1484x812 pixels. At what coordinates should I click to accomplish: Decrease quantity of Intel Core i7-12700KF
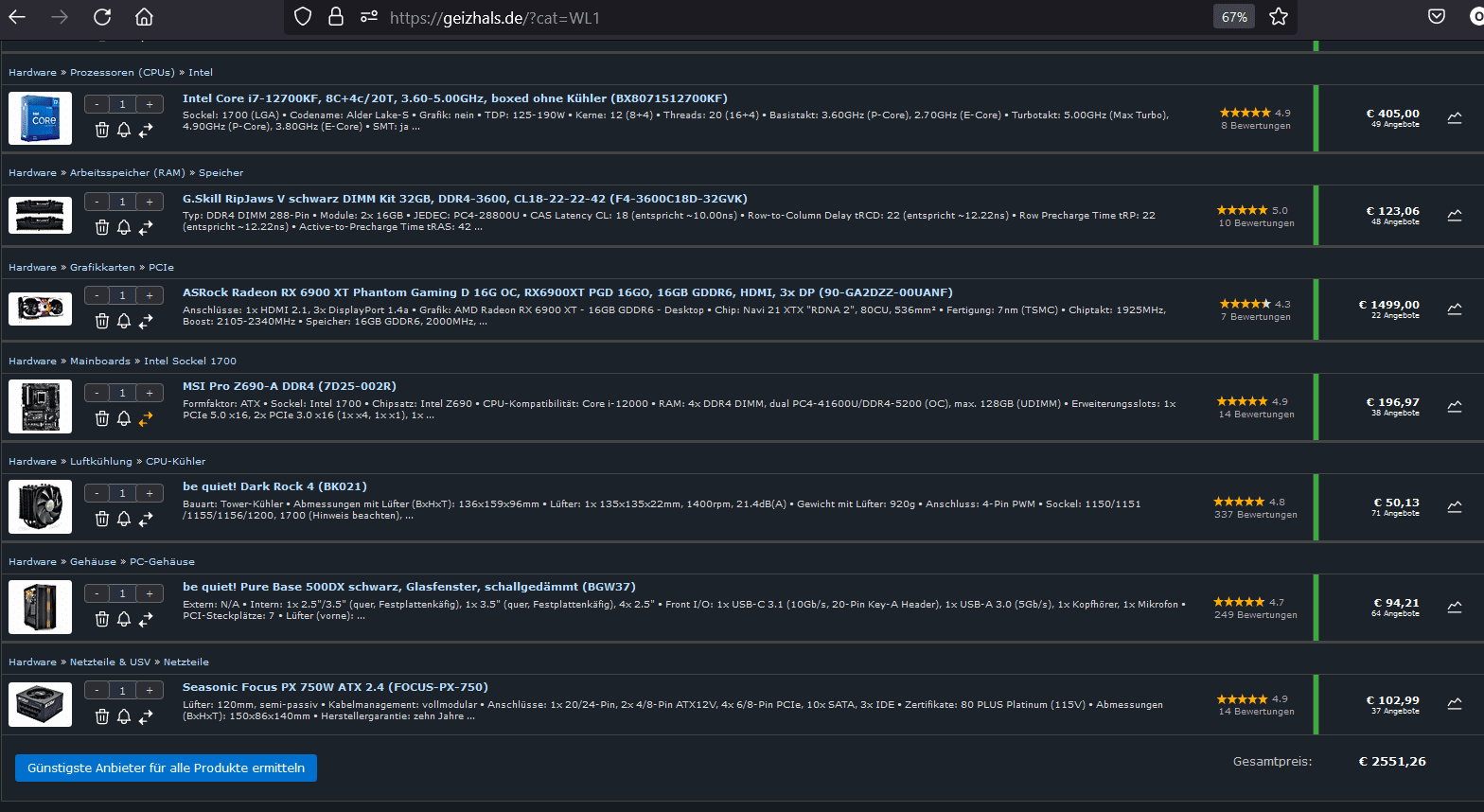tap(97, 104)
